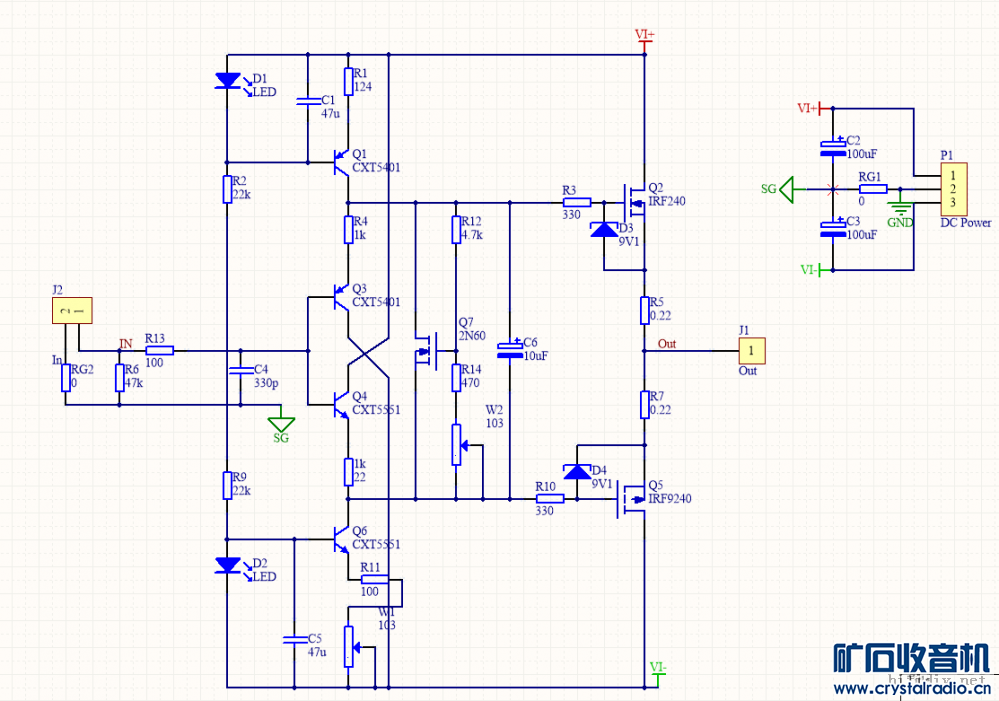This screenshot has height=701, width=999.
Task: Select capacitor C1 47u symbol
Action: pos(308,101)
